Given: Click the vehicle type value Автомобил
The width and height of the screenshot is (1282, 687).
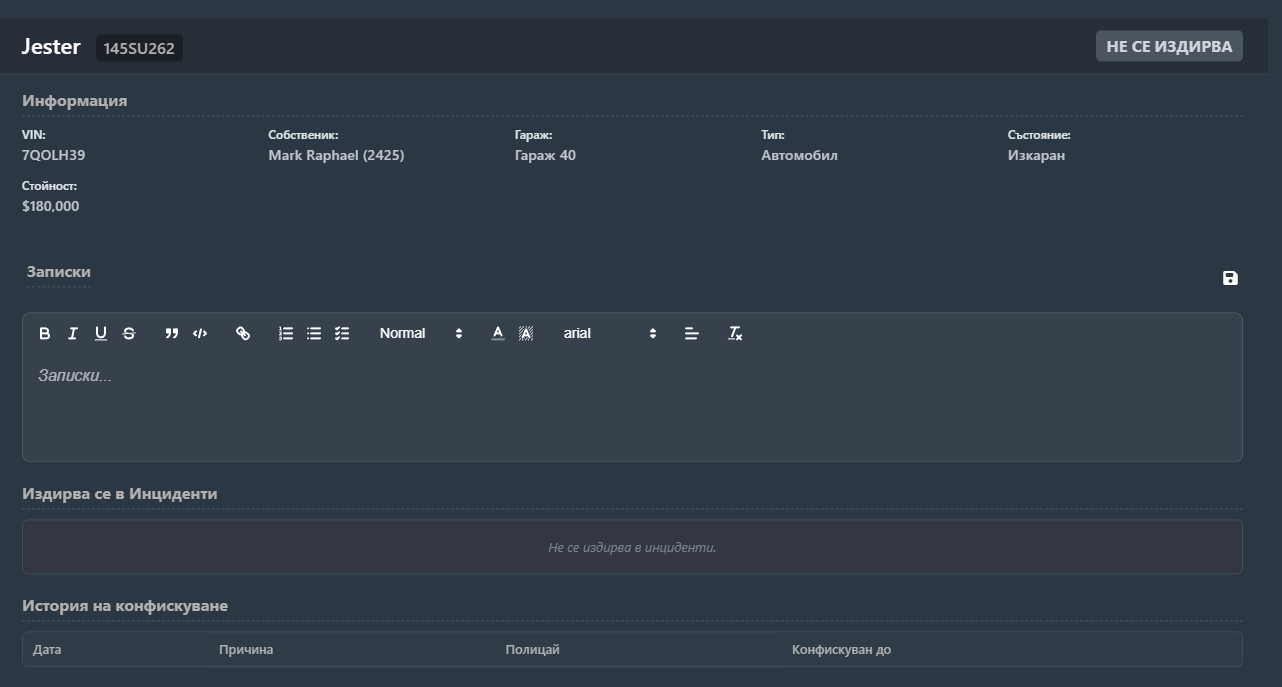Looking at the screenshot, I should click(799, 155).
